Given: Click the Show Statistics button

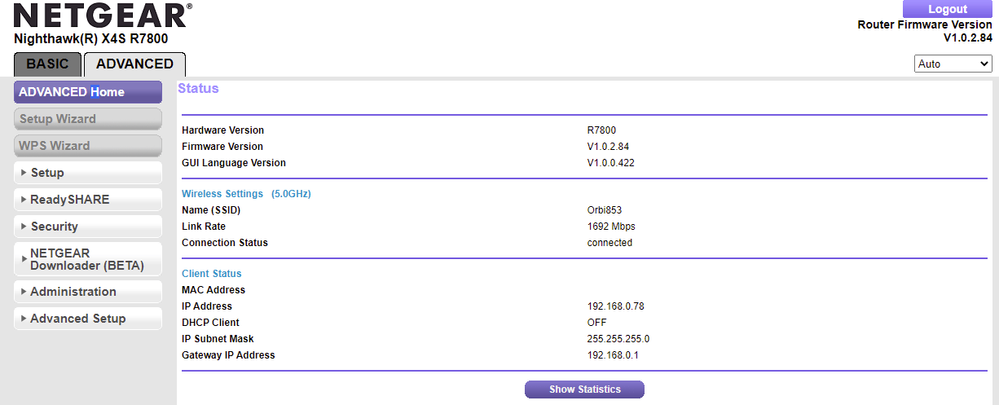Looking at the screenshot, I should pos(584,389).
